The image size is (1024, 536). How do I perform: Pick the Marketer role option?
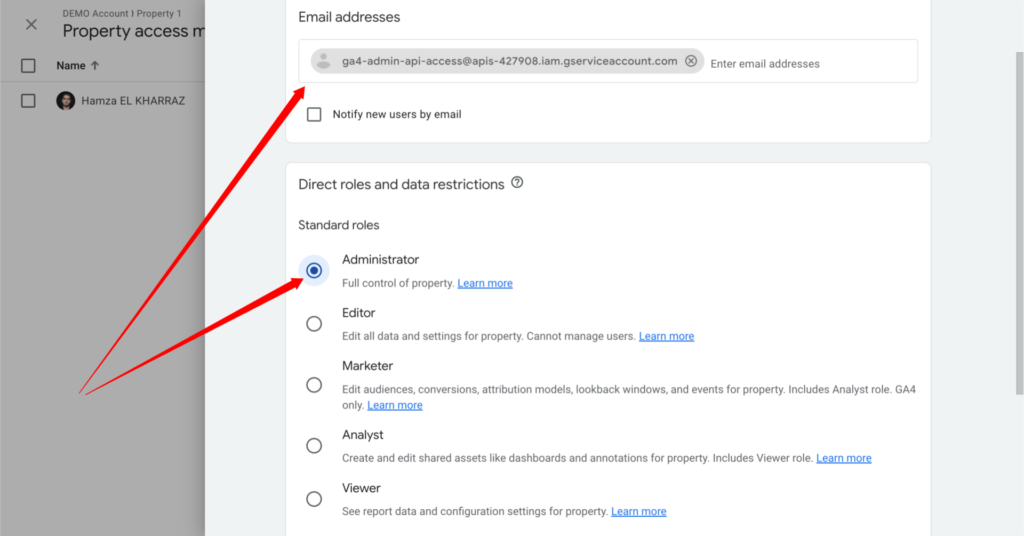[x=314, y=385]
